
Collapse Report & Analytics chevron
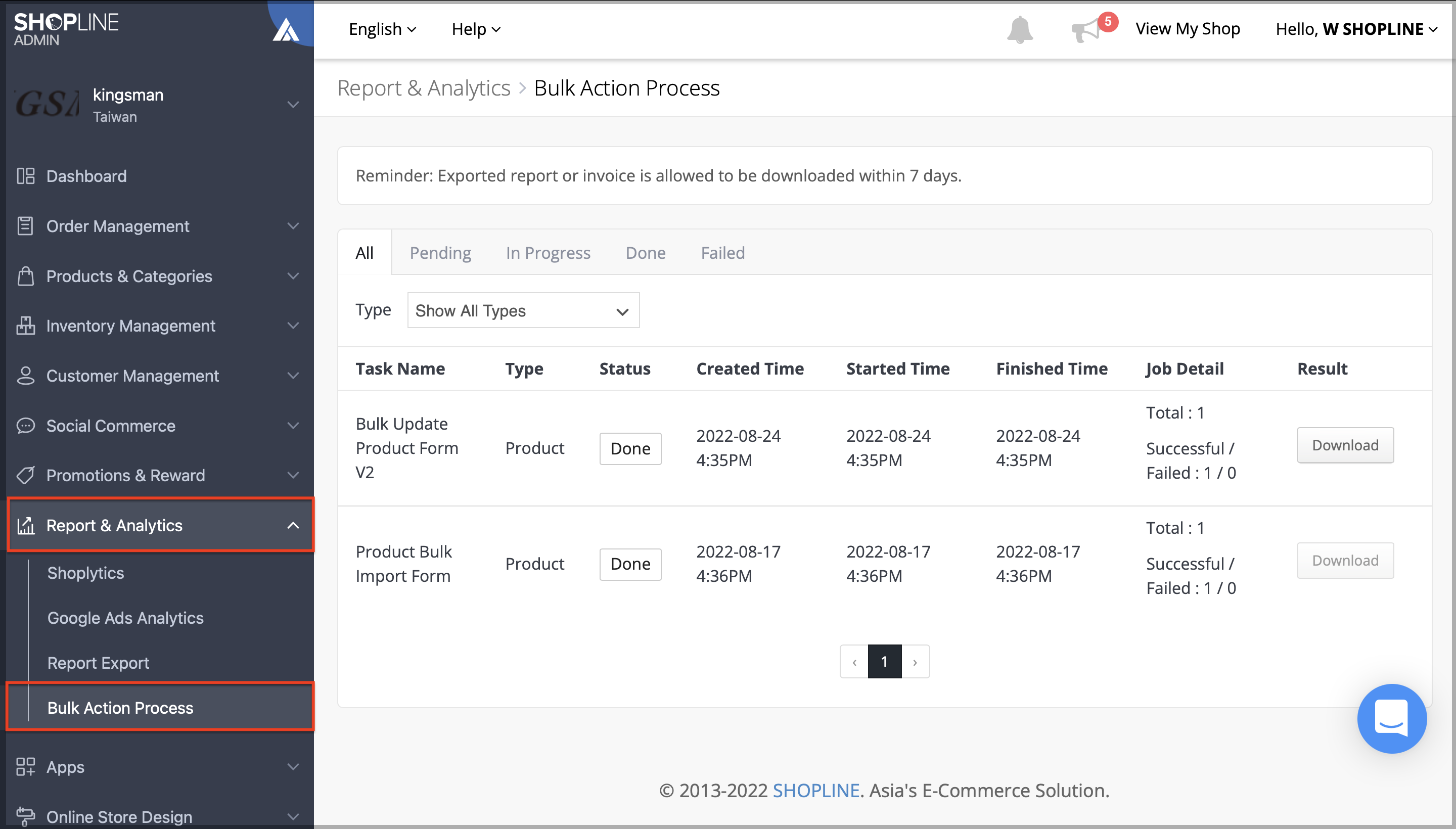(293, 526)
